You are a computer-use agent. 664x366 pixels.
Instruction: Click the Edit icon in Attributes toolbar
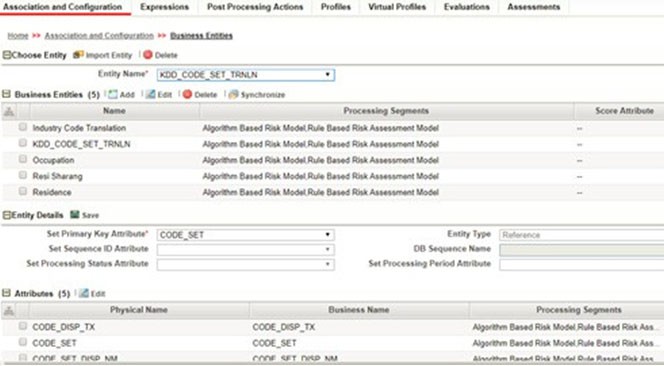coord(84,293)
